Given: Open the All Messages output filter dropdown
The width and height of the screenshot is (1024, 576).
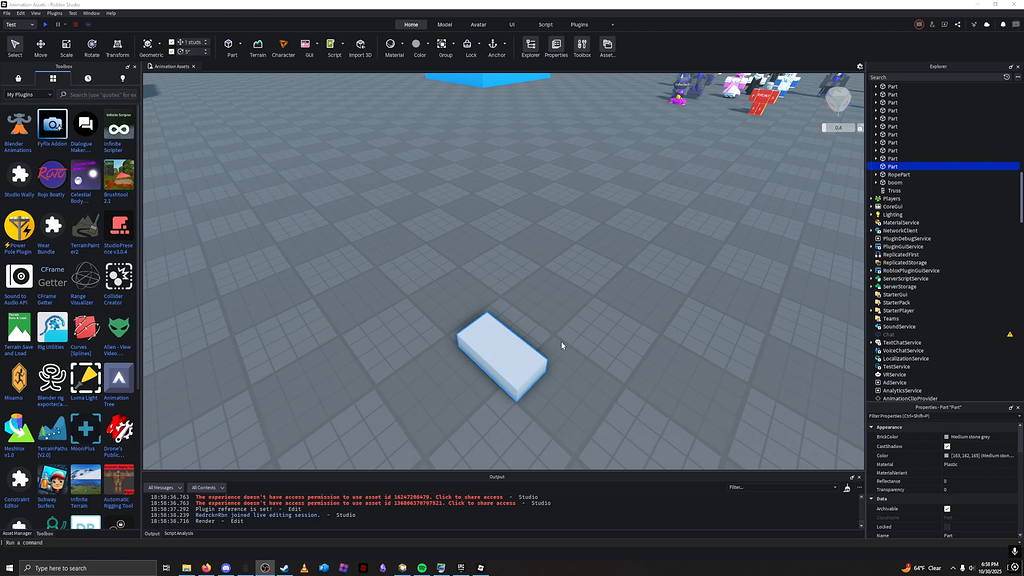Looking at the screenshot, I should click(165, 487).
